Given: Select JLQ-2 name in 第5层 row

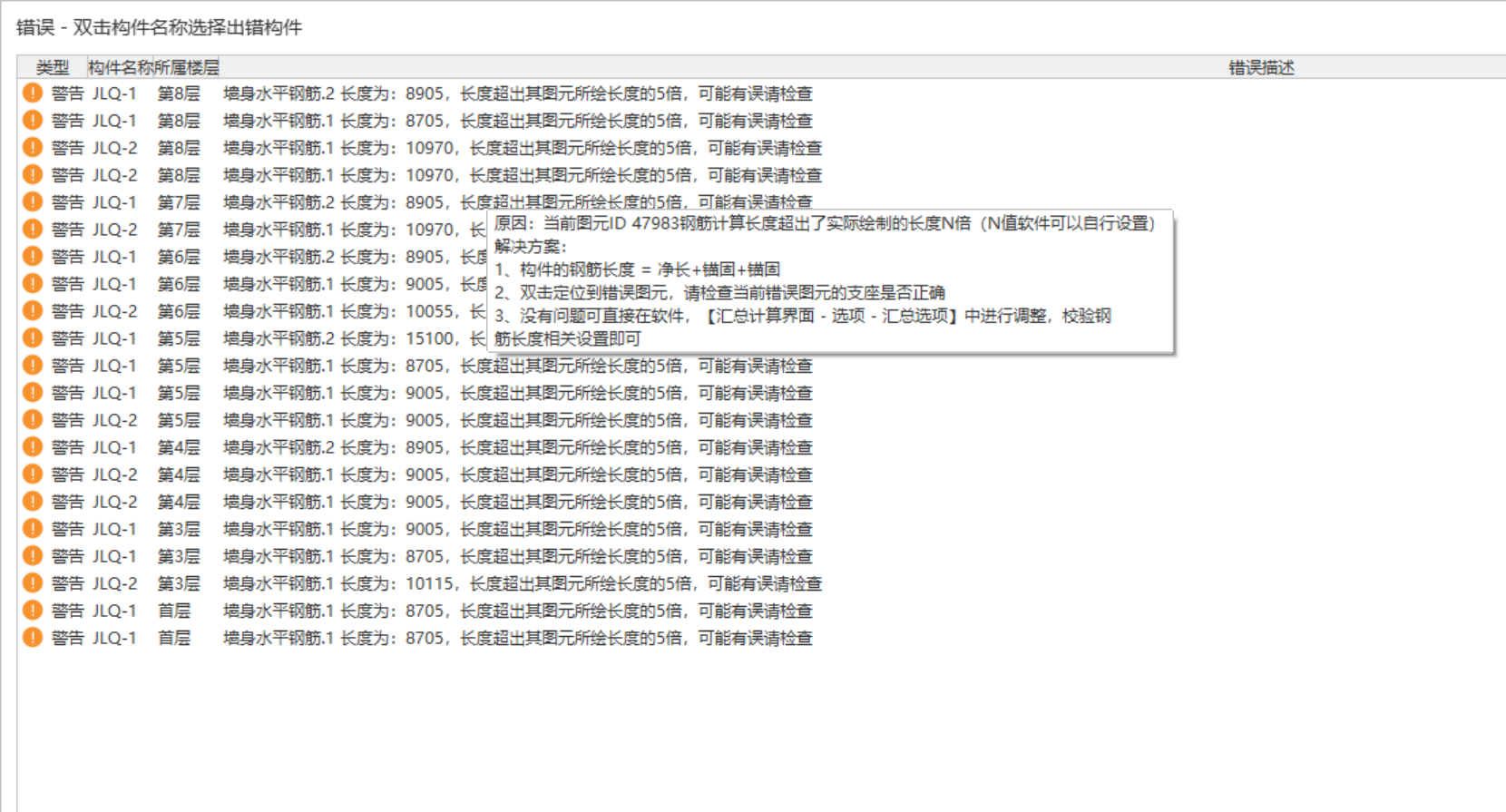Looking at the screenshot, I should (114, 420).
